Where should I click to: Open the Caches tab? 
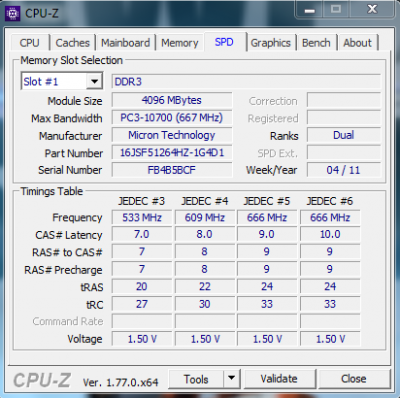pos(73,43)
